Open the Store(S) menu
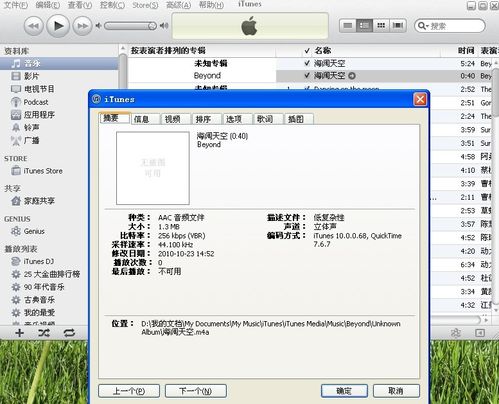This screenshot has width=499, height=404. pyautogui.click(x=145, y=5)
